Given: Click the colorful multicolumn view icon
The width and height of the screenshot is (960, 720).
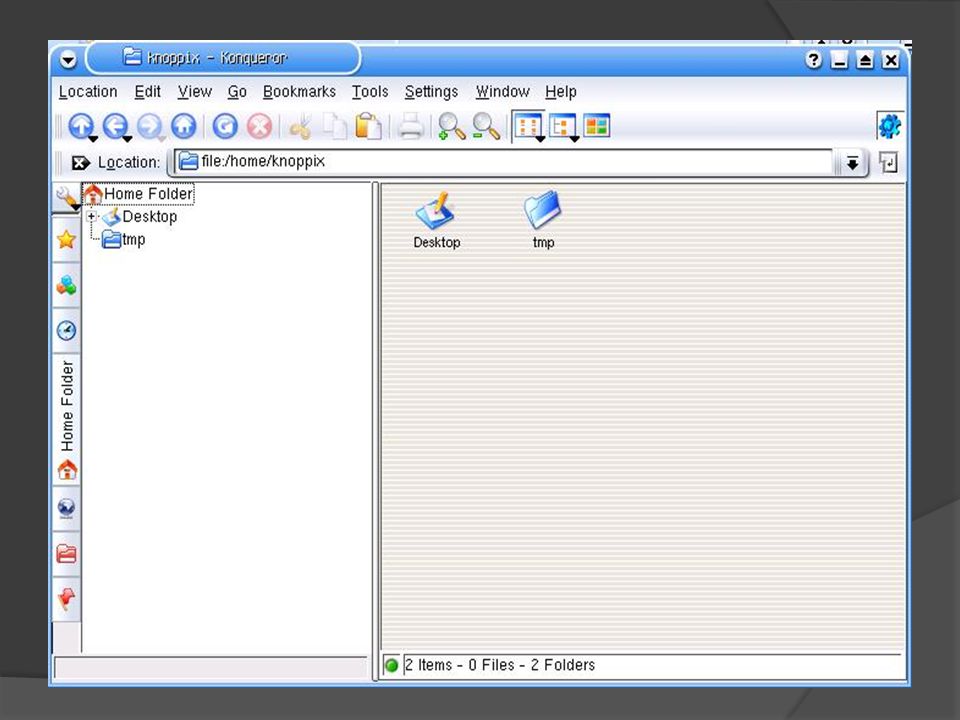Looking at the screenshot, I should click(596, 126).
